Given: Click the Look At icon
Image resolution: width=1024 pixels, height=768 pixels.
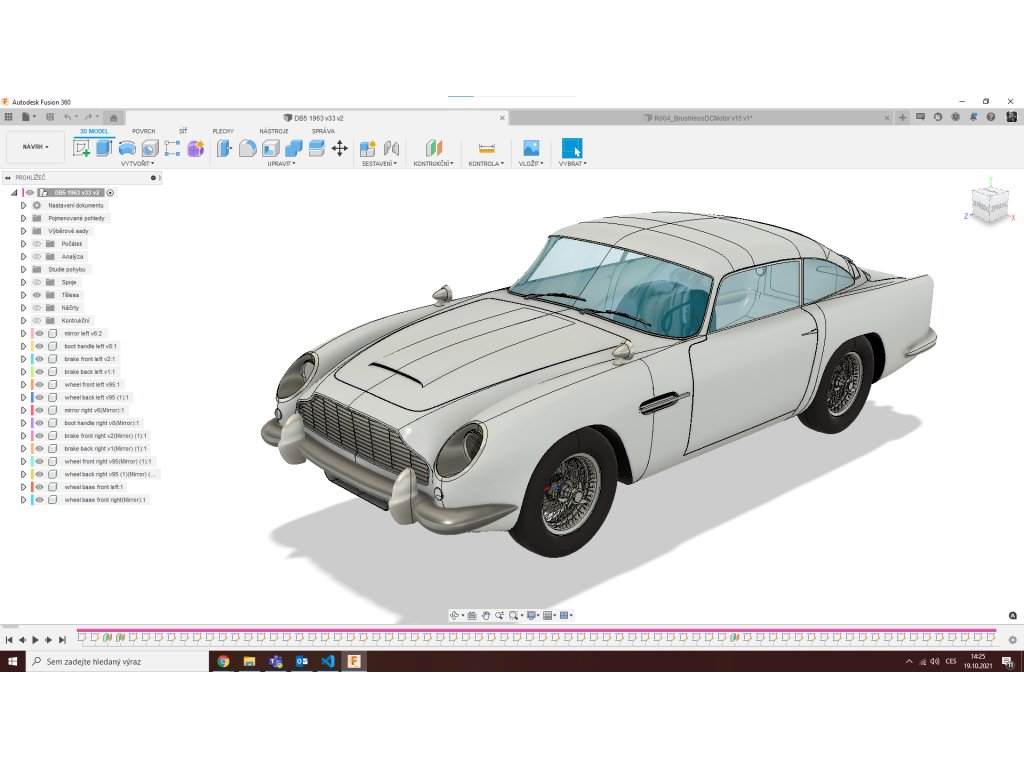Looking at the screenshot, I should pos(472,615).
